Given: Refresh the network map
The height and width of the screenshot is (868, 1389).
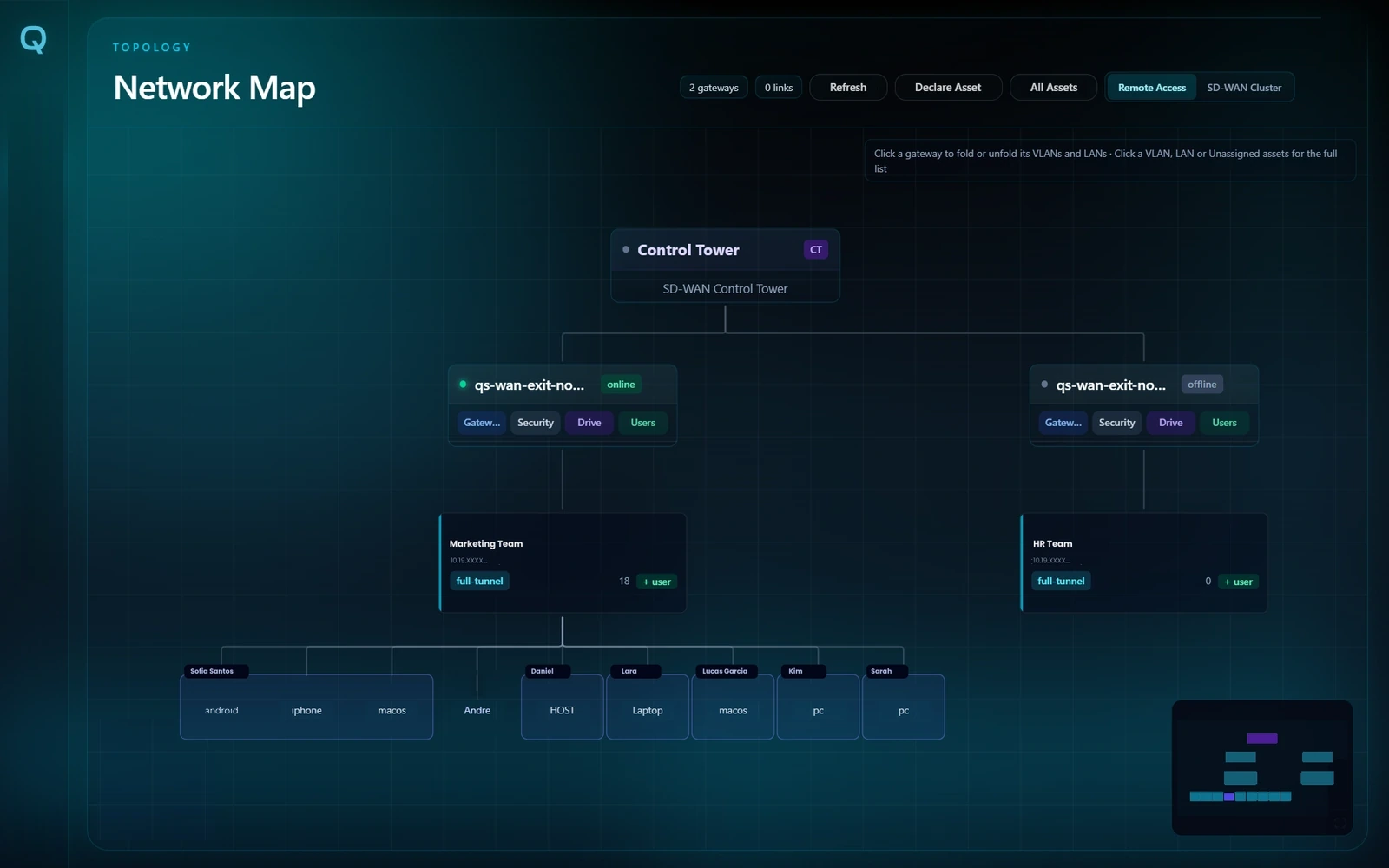Looking at the screenshot, I should [848, 88].
